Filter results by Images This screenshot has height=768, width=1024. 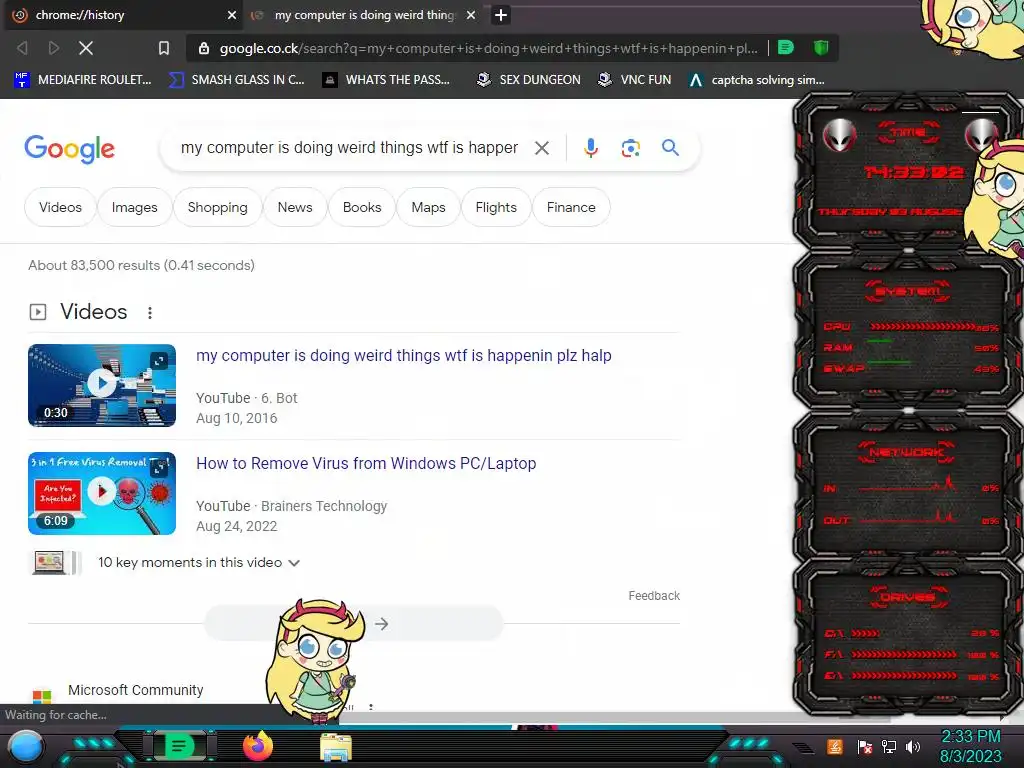[x=135, y=207]
